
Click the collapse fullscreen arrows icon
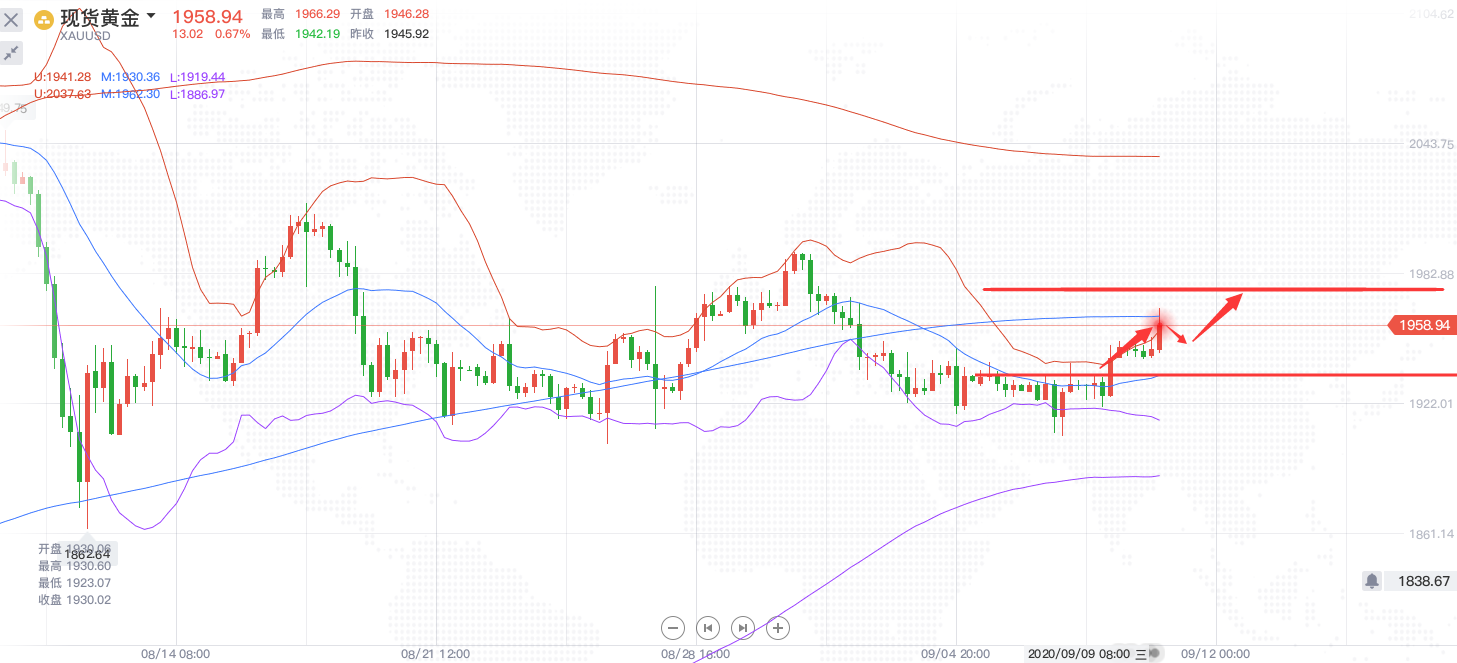[x=12, y=53]
